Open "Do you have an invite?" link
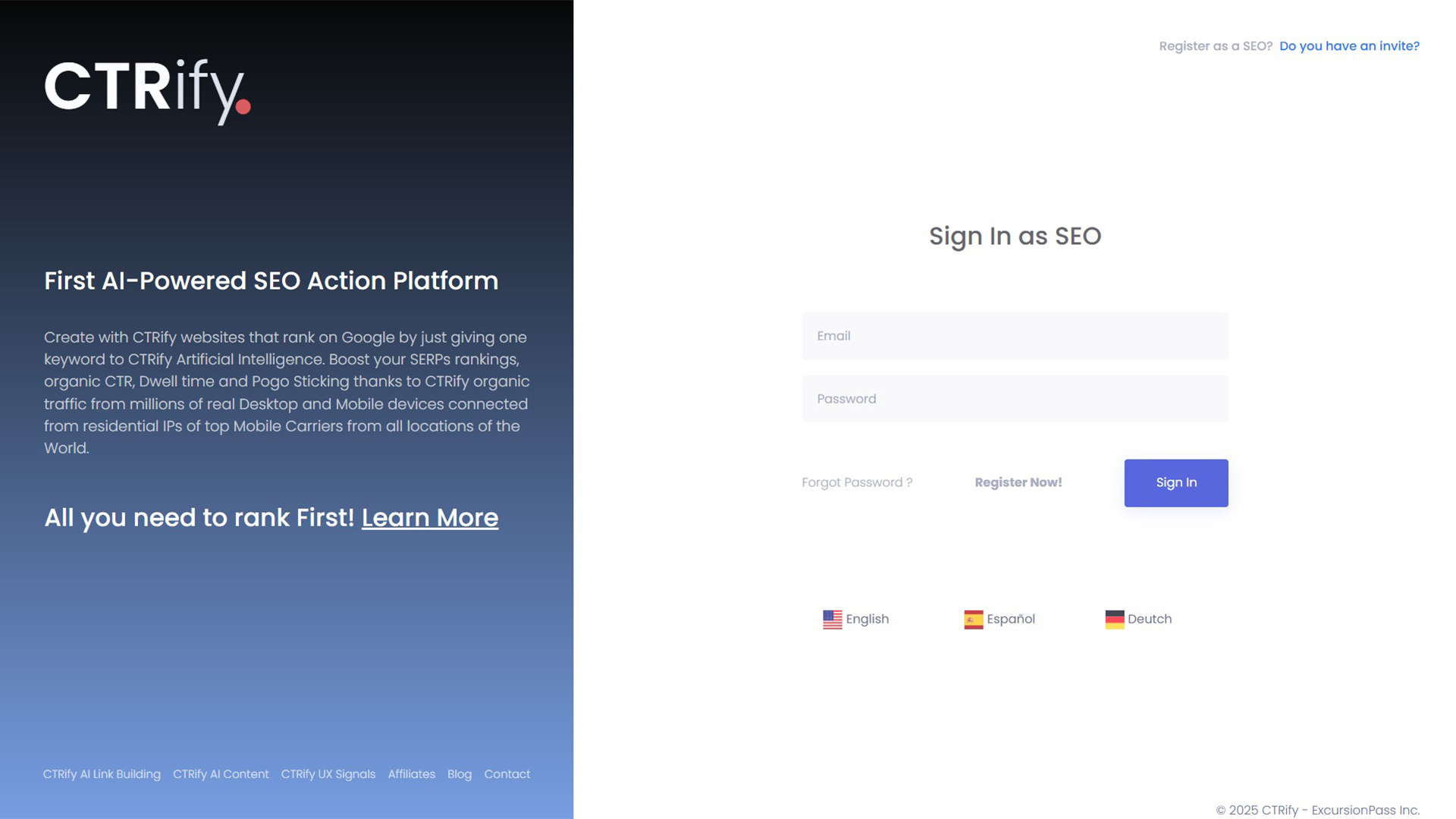The image size is (1456, 819). 1349,46
